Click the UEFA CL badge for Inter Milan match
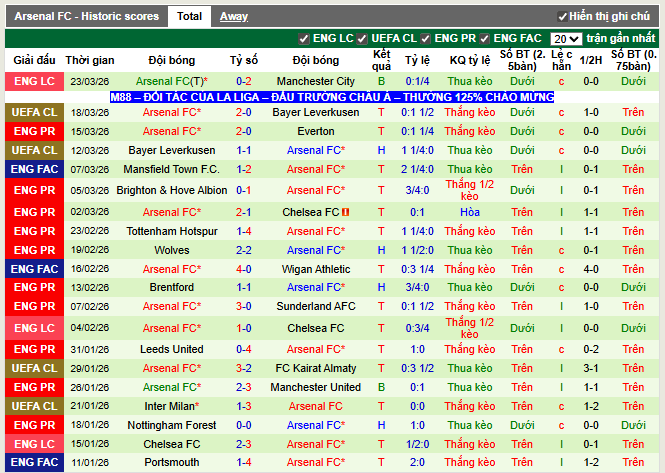This screenshot has width=665, height=473. tap(34, 406)
